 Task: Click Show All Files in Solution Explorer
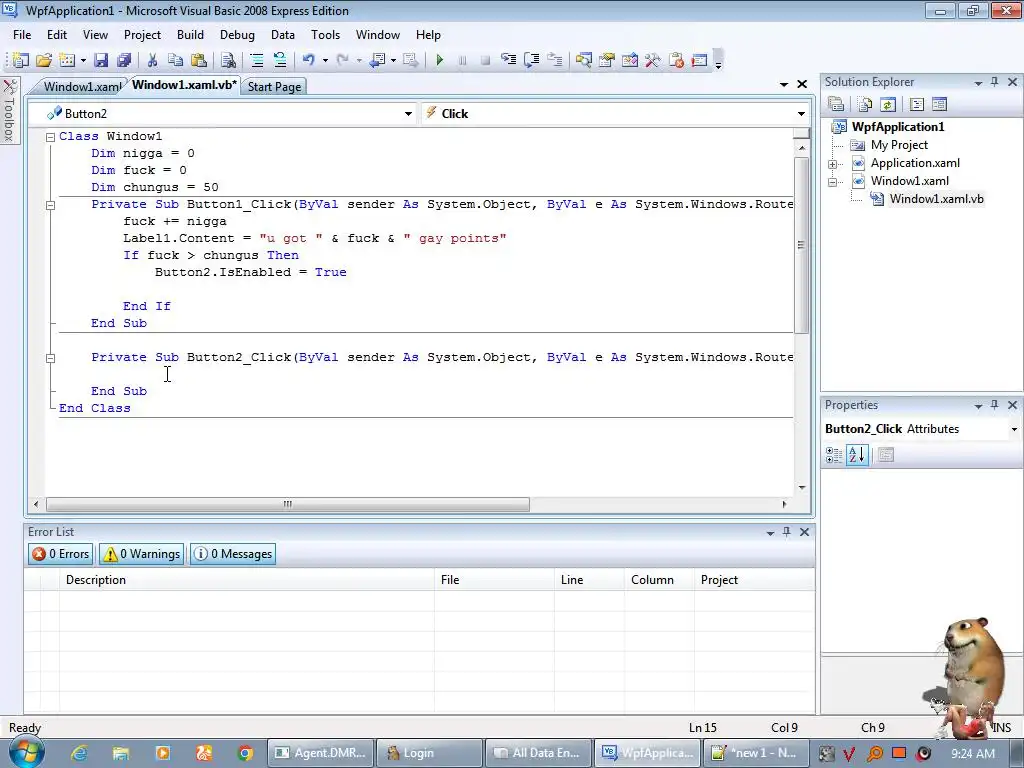pyautogui.click(x=865, y=104)
